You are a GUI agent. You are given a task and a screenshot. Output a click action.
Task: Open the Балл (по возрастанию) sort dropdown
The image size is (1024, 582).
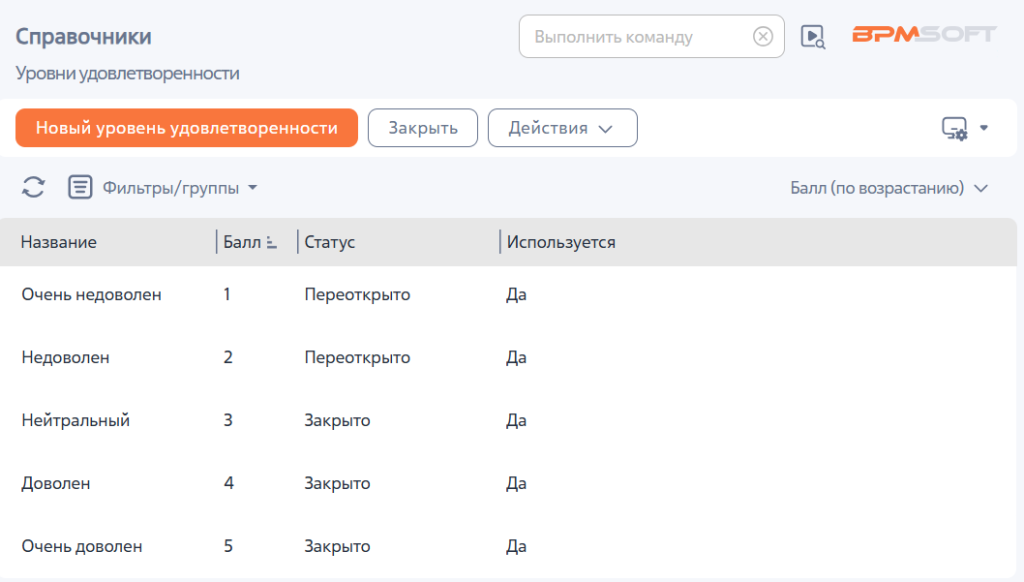(889, 188)
